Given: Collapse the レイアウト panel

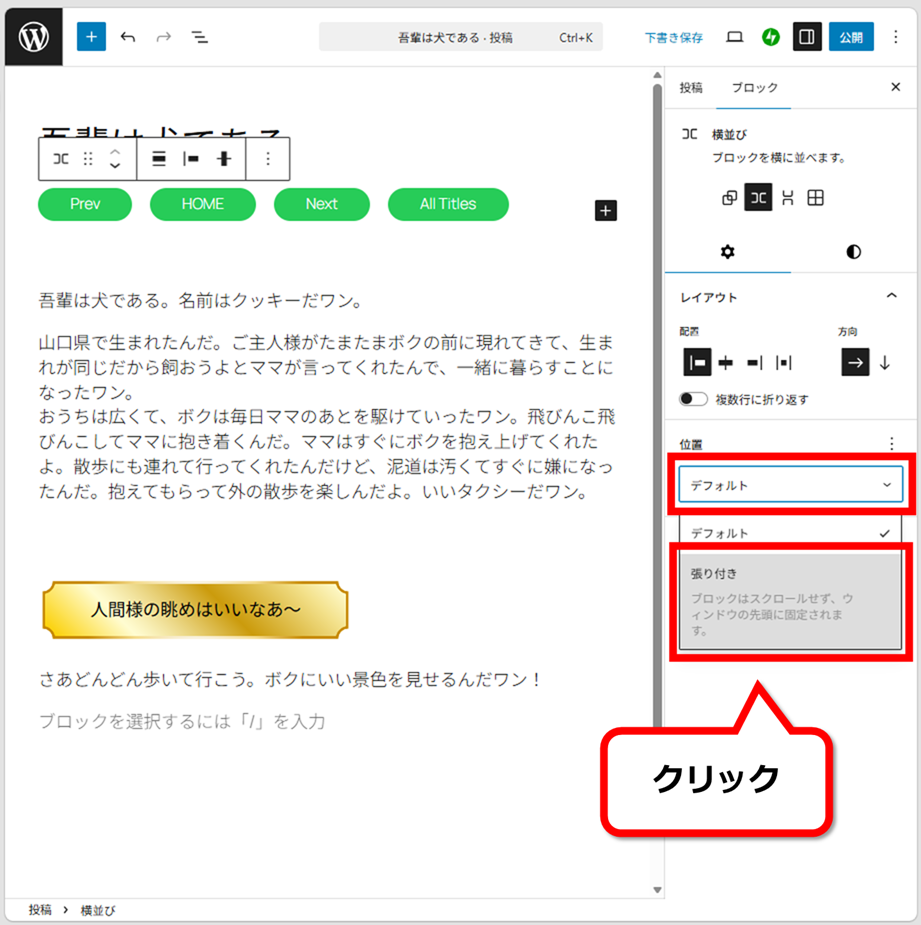Looking at the screenshot, I should [891, 297].
